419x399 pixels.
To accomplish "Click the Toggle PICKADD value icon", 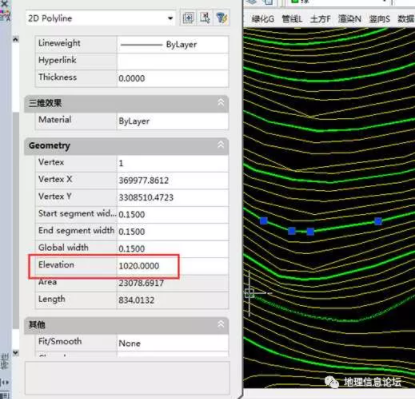I will click(x=188, y=18).
